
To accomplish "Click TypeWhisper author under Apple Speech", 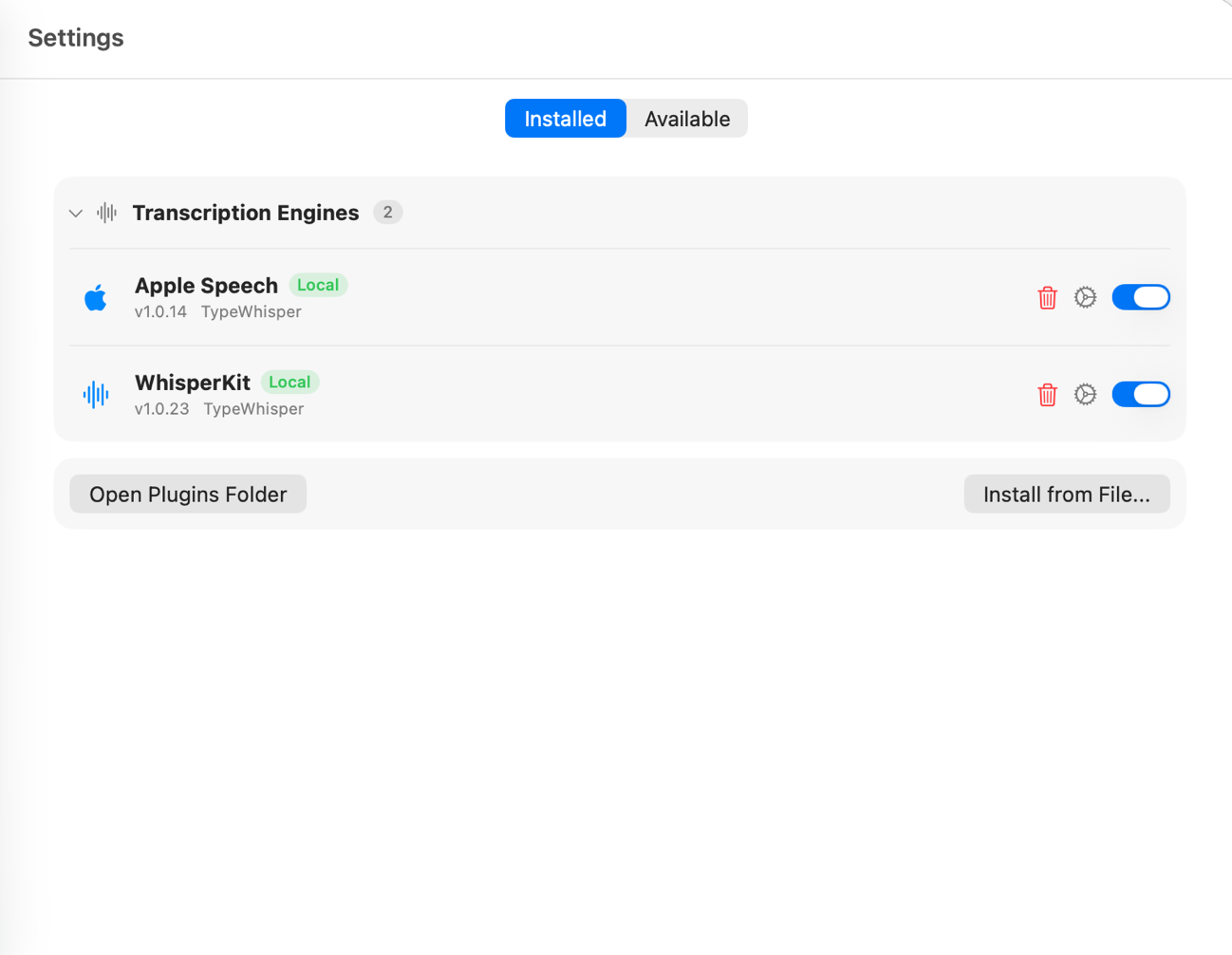I will (x=252, y=312).
